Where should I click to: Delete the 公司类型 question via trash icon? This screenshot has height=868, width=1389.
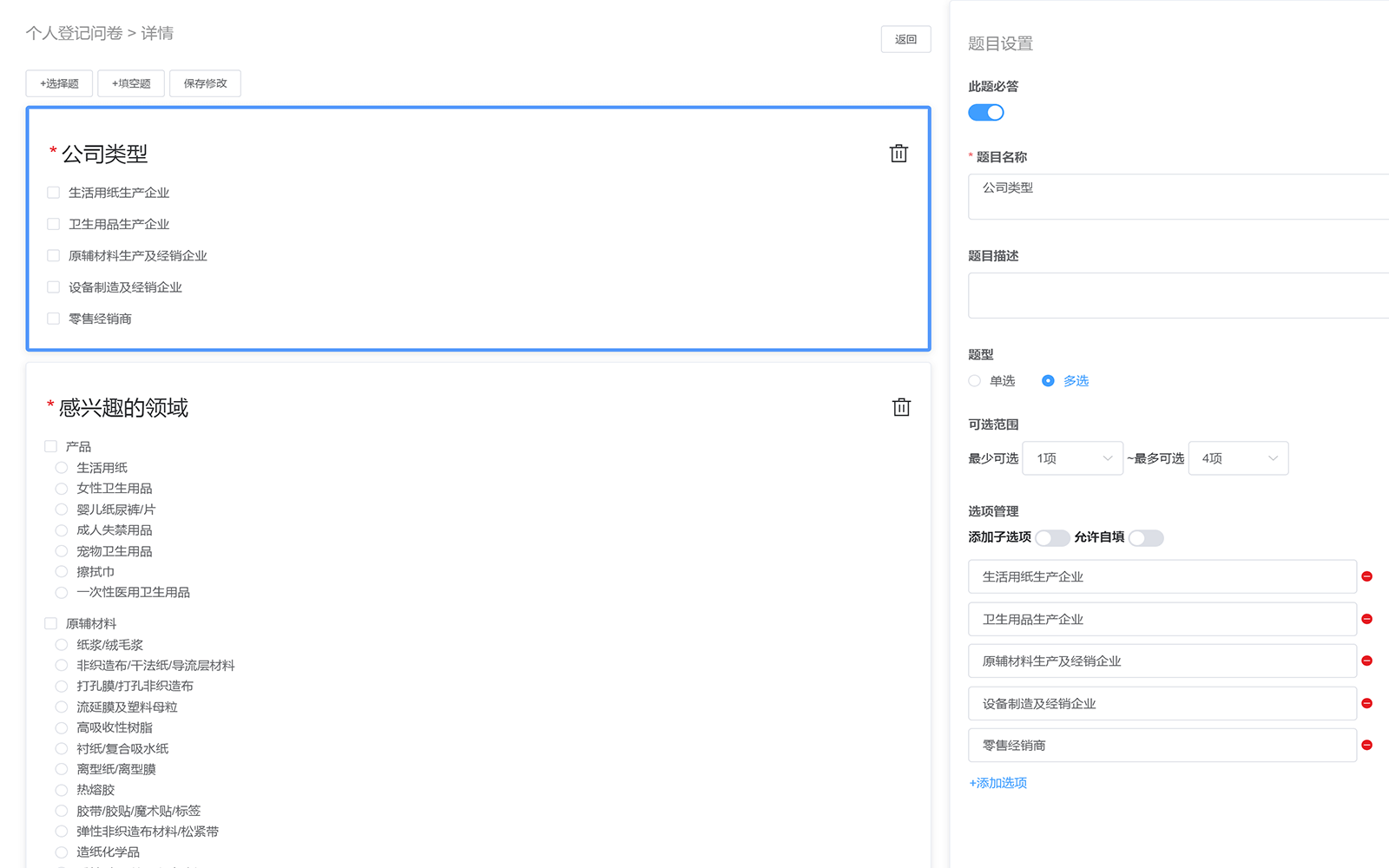tap(899, 154)
